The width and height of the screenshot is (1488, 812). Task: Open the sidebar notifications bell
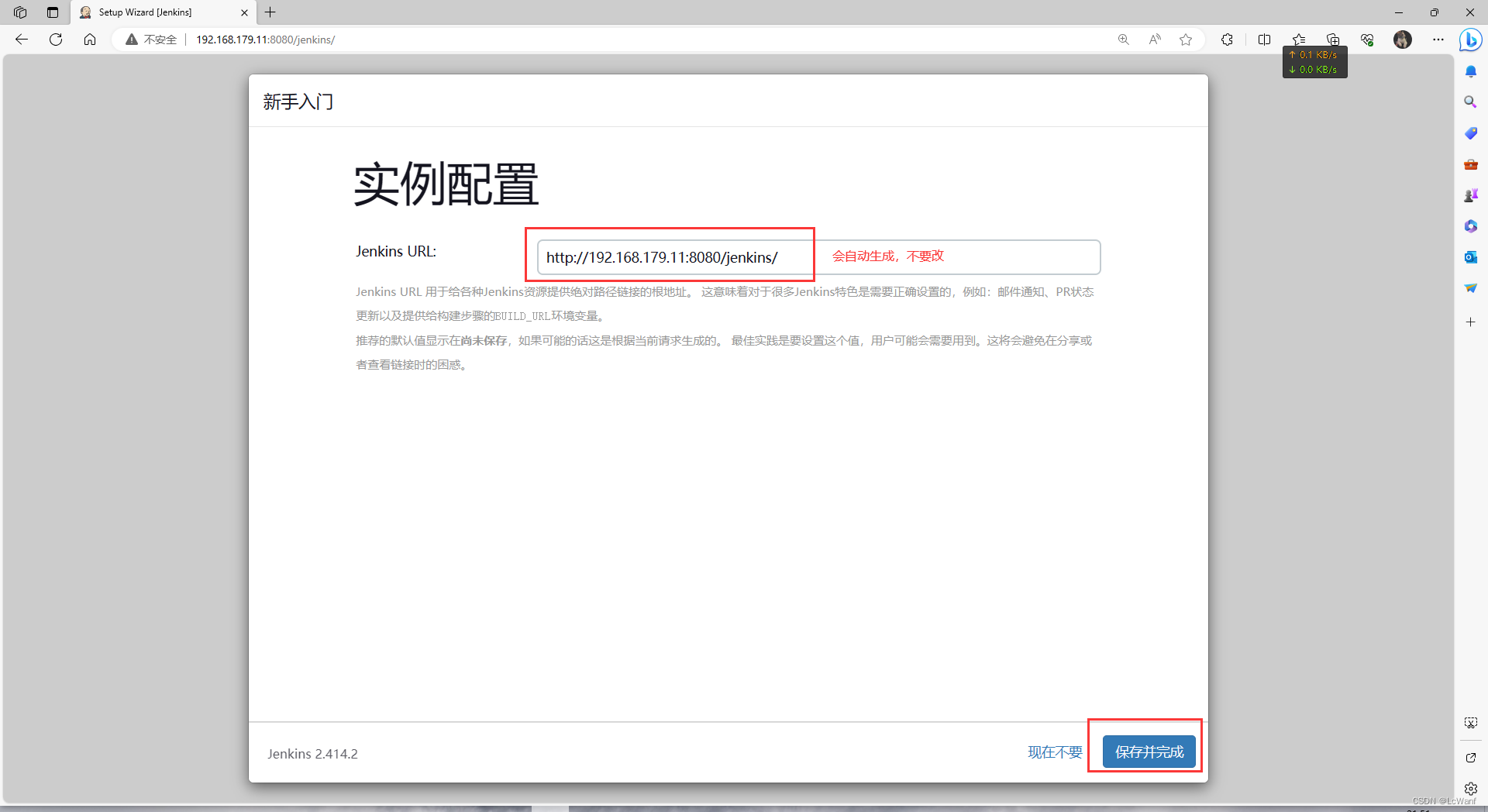click(1471, 71)
